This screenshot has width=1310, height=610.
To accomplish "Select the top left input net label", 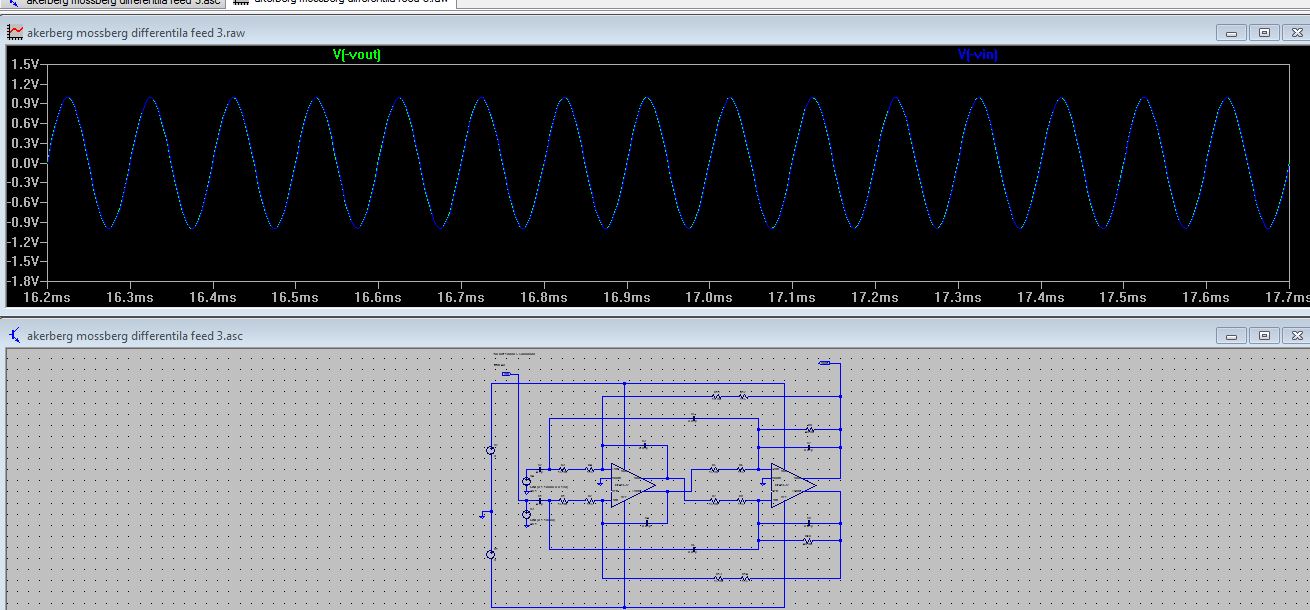I will (x=507, y=374).
